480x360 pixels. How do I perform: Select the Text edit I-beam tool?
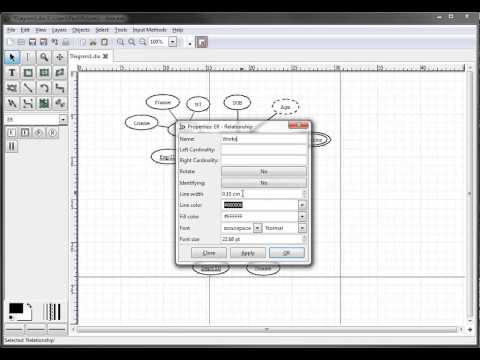pyautogui.click(x=28, y=57)
